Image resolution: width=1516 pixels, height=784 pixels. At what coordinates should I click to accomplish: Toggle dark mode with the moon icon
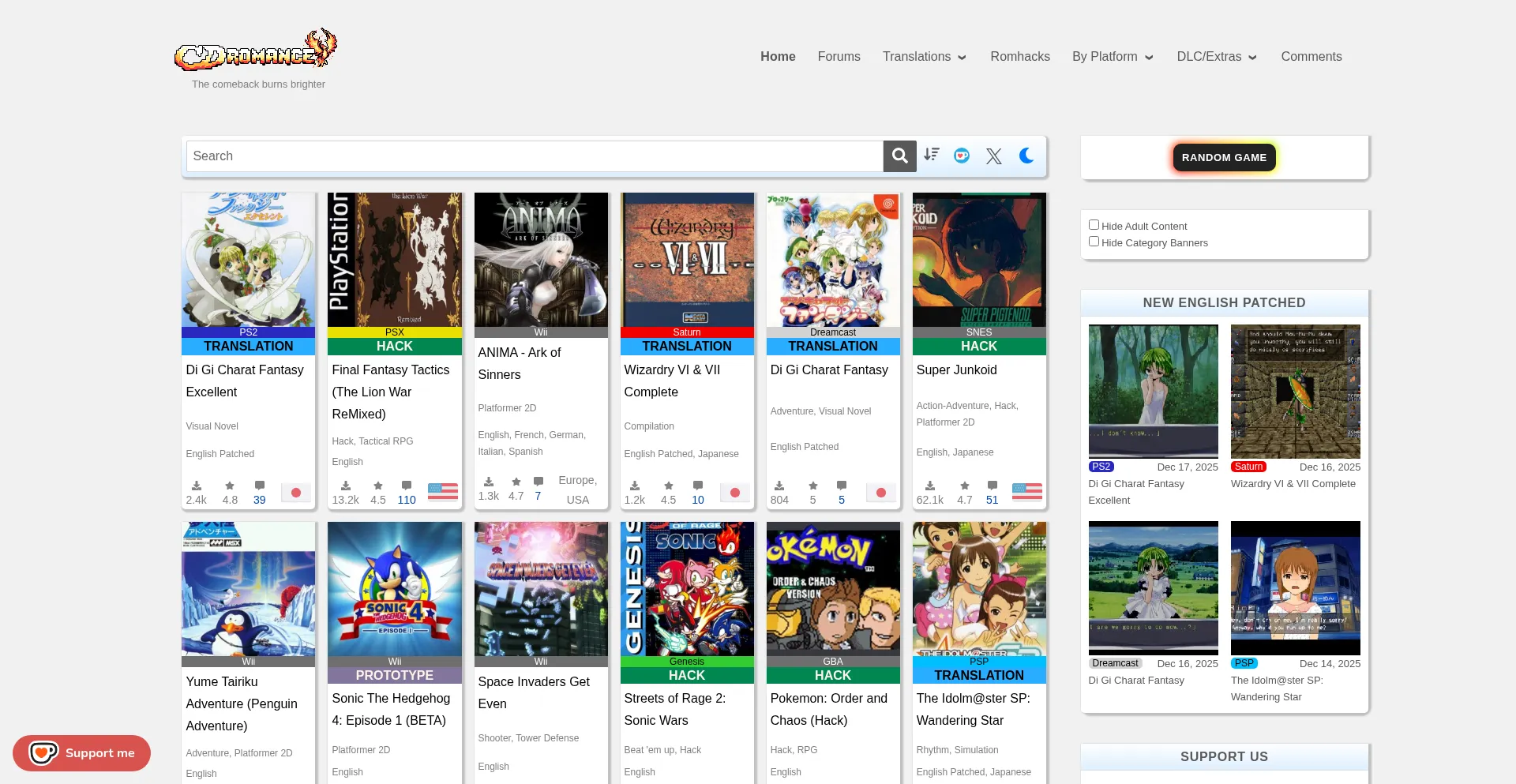[1026, 156]
